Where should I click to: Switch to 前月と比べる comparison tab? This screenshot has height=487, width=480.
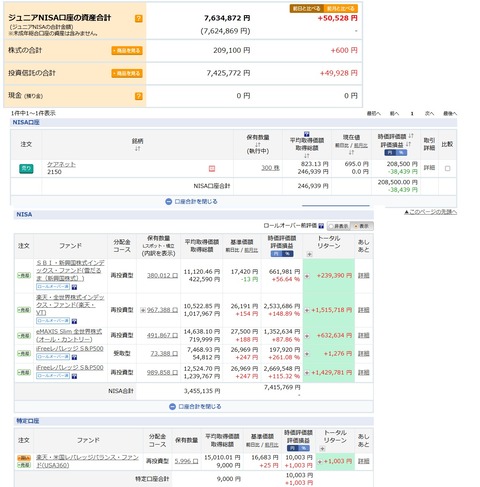tap(340, 9)
